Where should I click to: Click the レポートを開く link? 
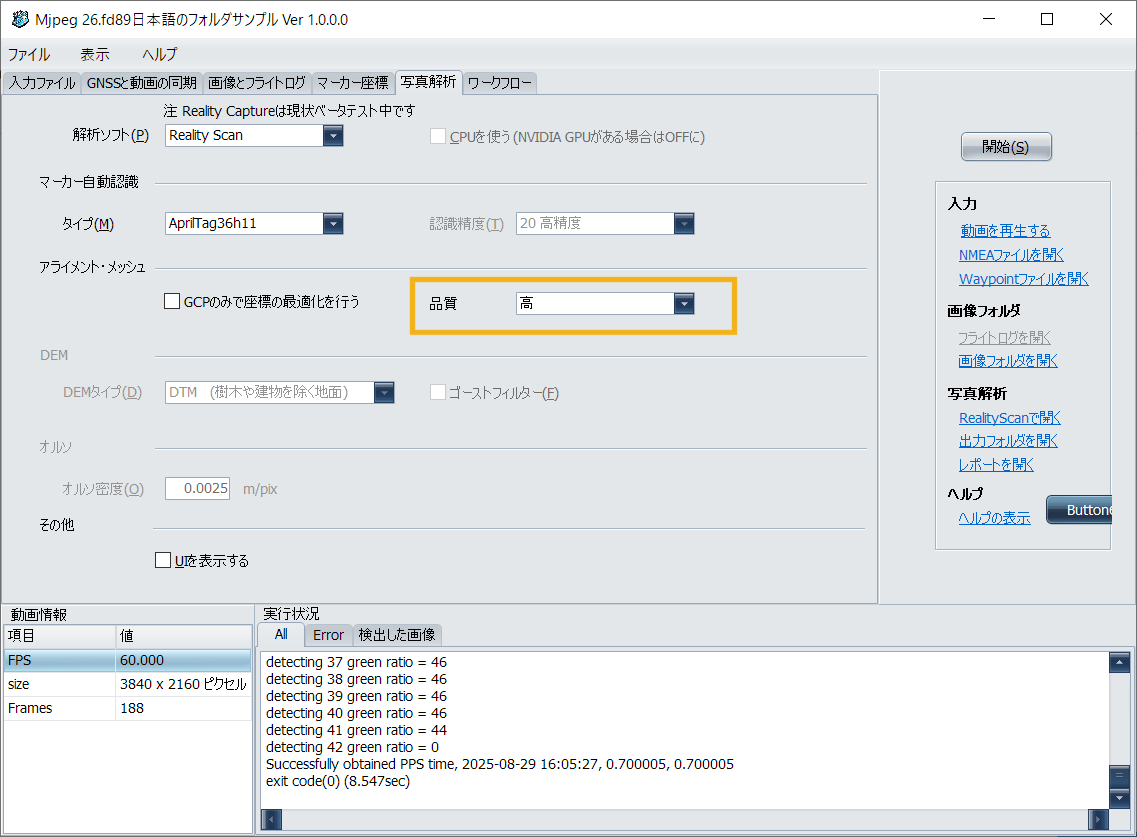(996, 465)
